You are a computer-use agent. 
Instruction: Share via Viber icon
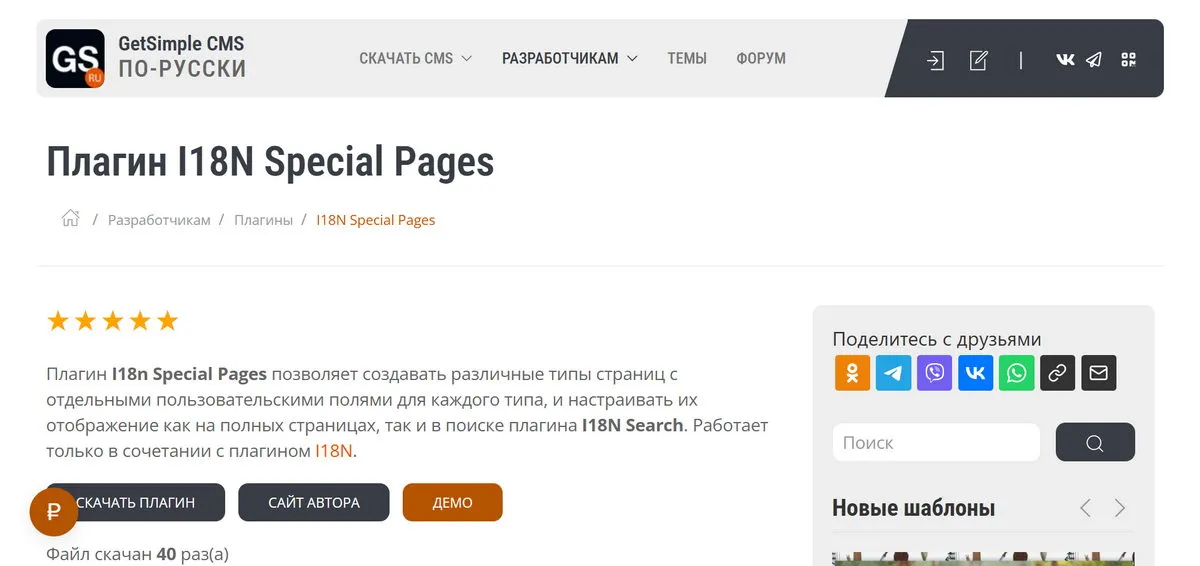934,373
